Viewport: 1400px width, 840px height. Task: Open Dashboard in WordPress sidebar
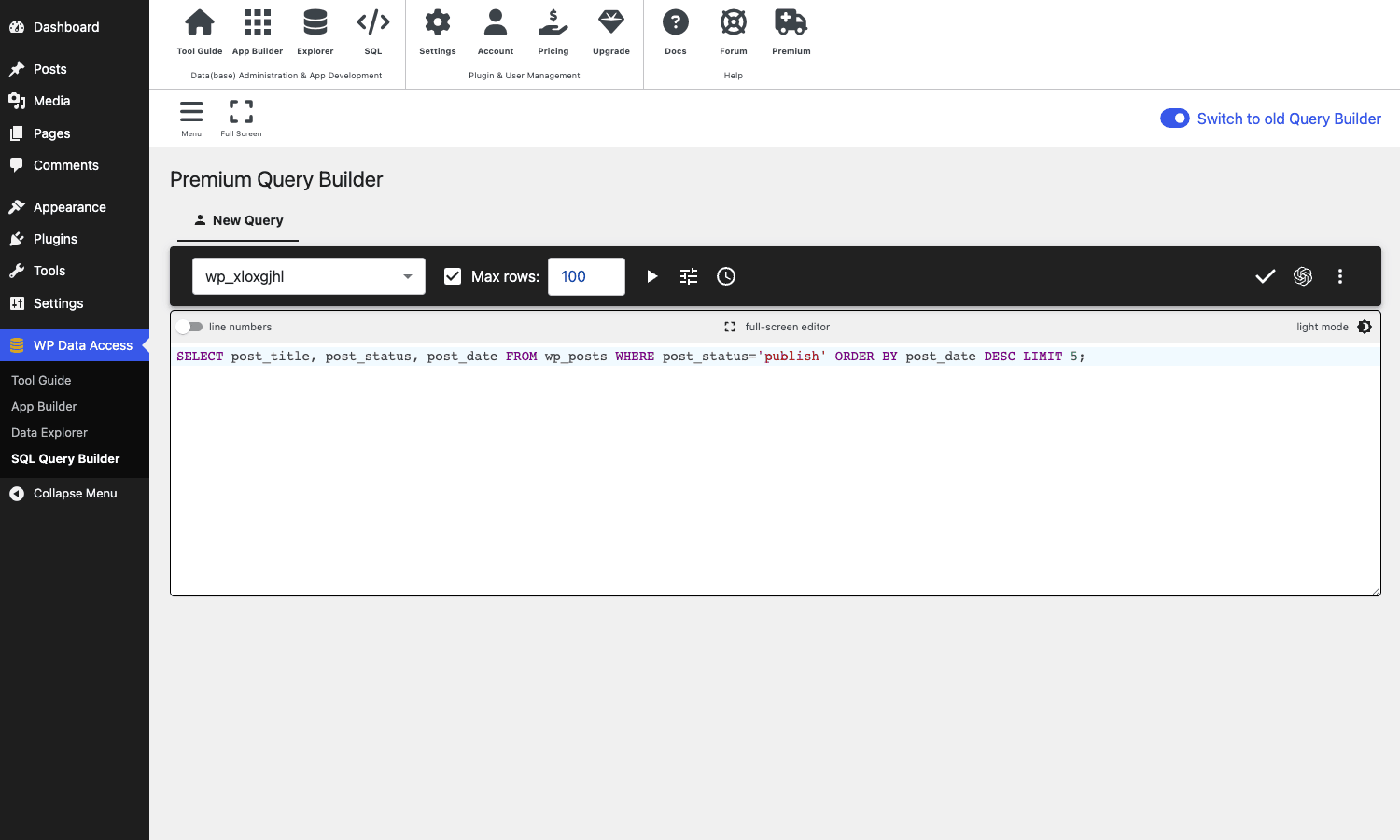point(75,27)
